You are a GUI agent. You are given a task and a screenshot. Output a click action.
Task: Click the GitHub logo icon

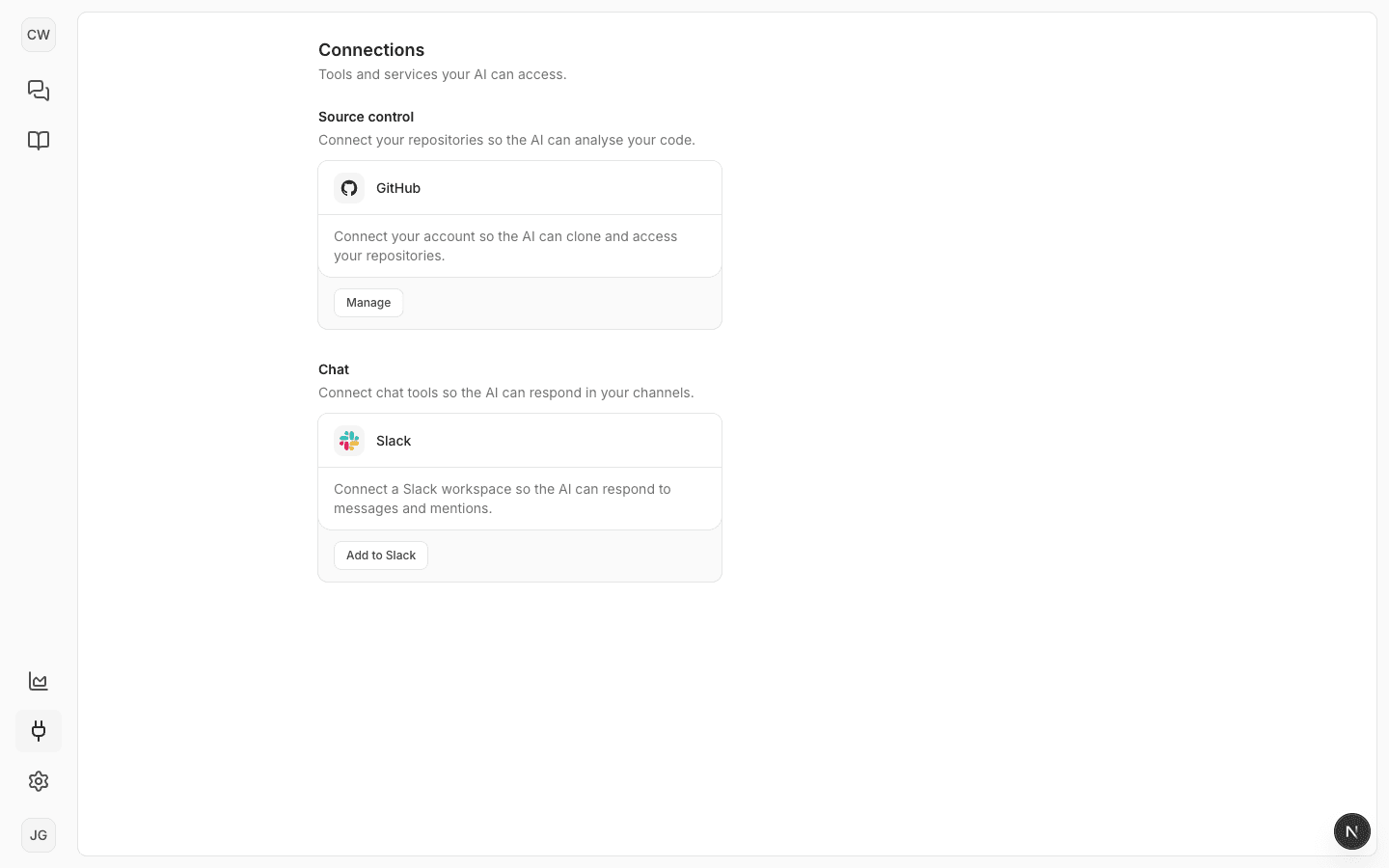[x=349, y=188]
